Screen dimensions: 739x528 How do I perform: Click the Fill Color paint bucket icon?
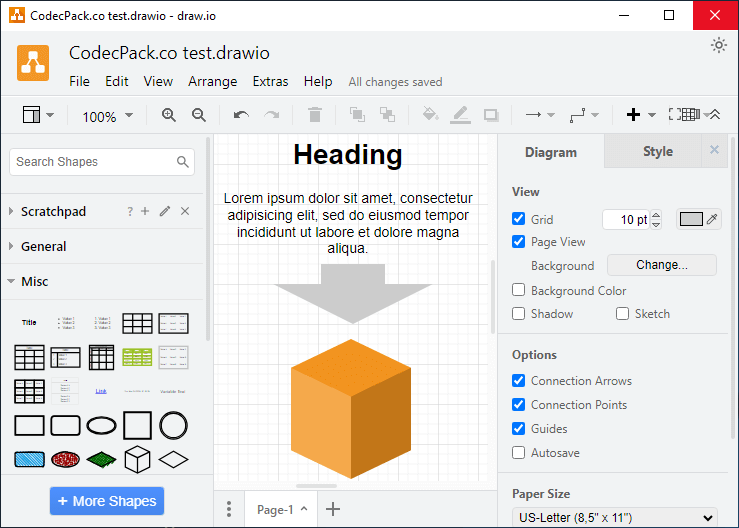430,115
